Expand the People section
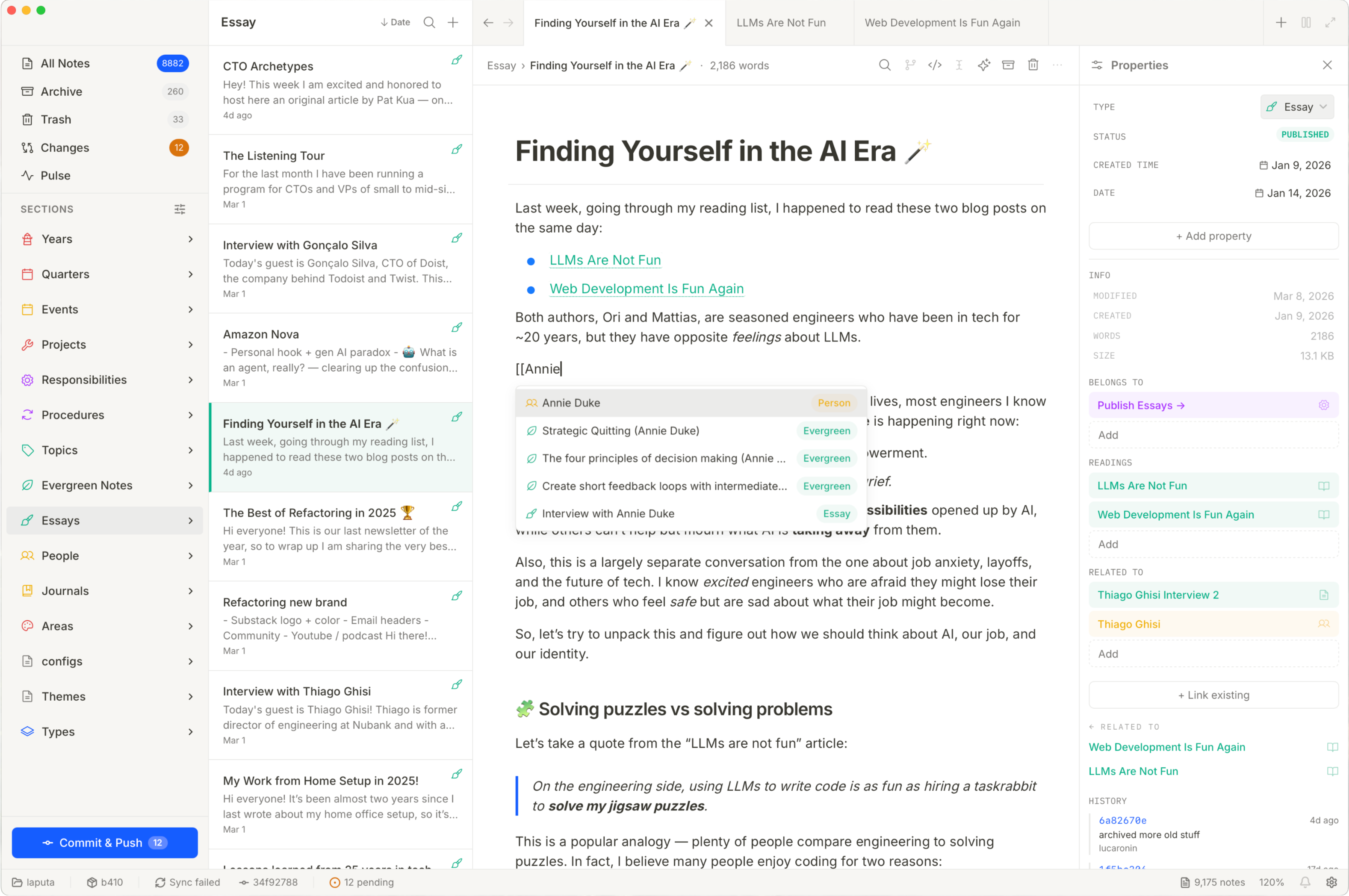The width and height of the screenshot is (1349, 896). click(x=190, y=555)
